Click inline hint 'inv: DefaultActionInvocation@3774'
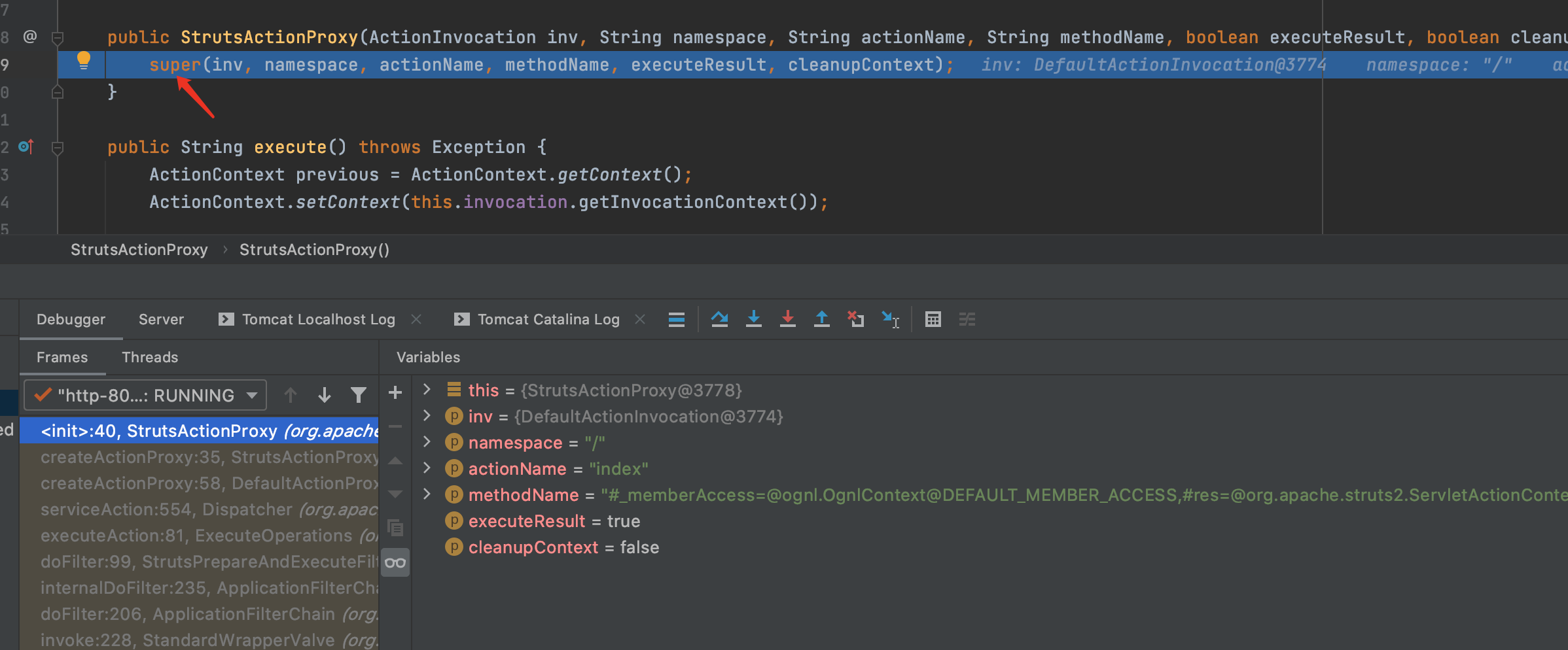 coord(1154,65)
